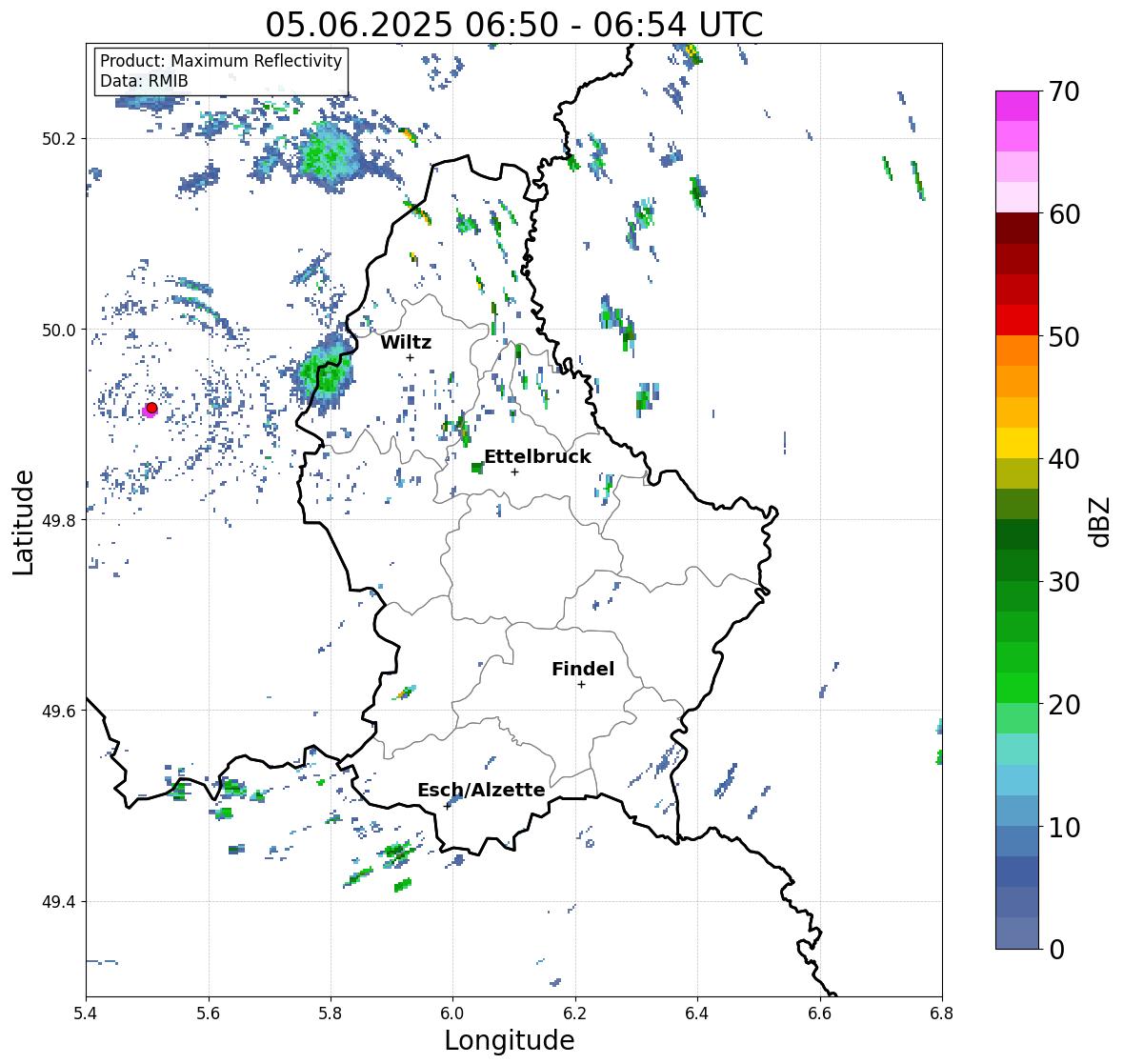Click the red radar location marker dot
1123x1064 pixels.
[x=151, y=408]
